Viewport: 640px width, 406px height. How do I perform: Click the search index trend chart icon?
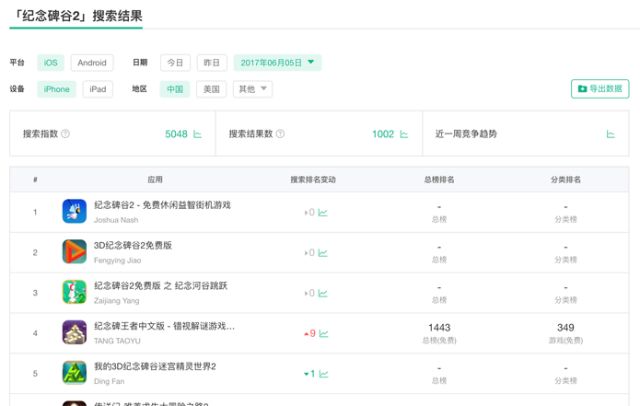197,134
